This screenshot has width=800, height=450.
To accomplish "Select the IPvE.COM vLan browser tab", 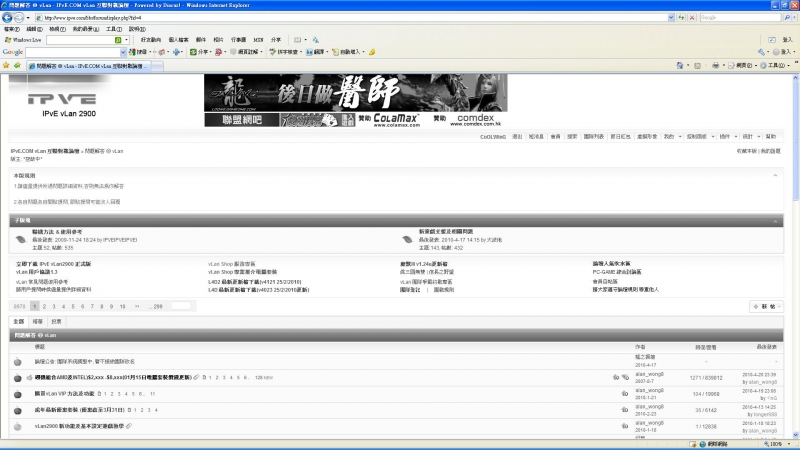I will pyautogui.click(x=88, y=66).
